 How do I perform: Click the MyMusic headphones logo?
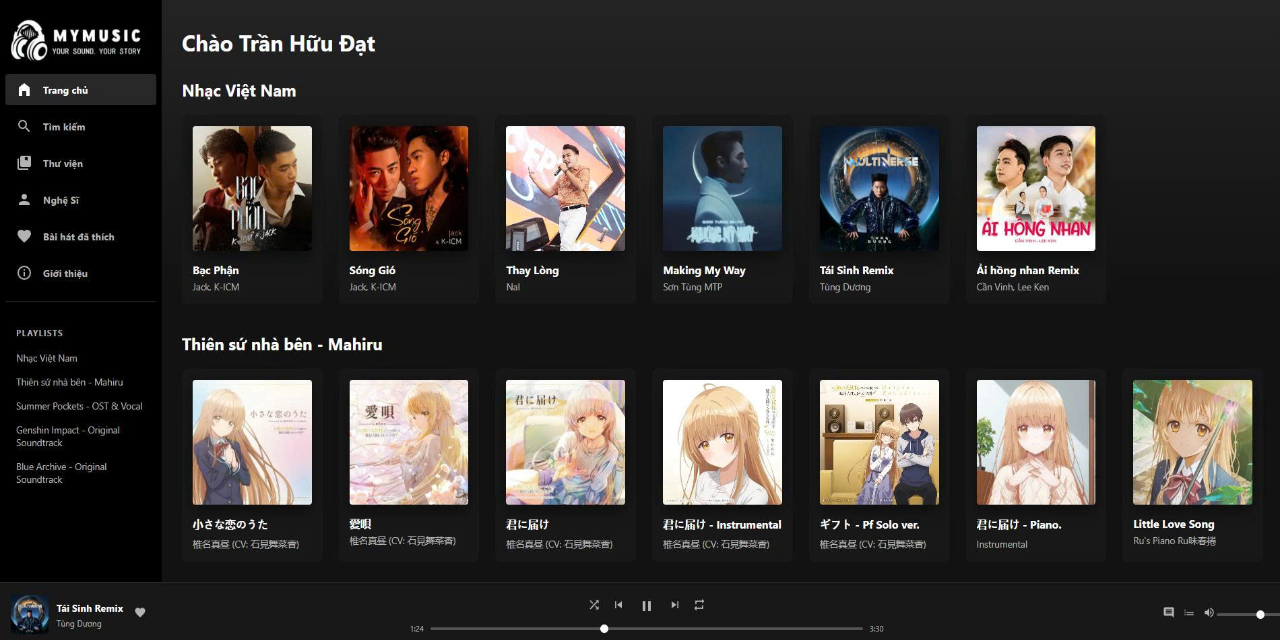coord(30,38)
